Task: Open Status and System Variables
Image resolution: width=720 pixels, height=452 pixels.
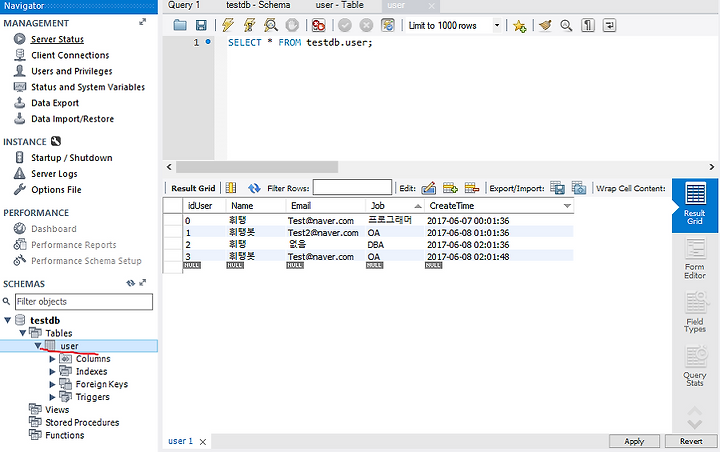Action: point(88,87)
